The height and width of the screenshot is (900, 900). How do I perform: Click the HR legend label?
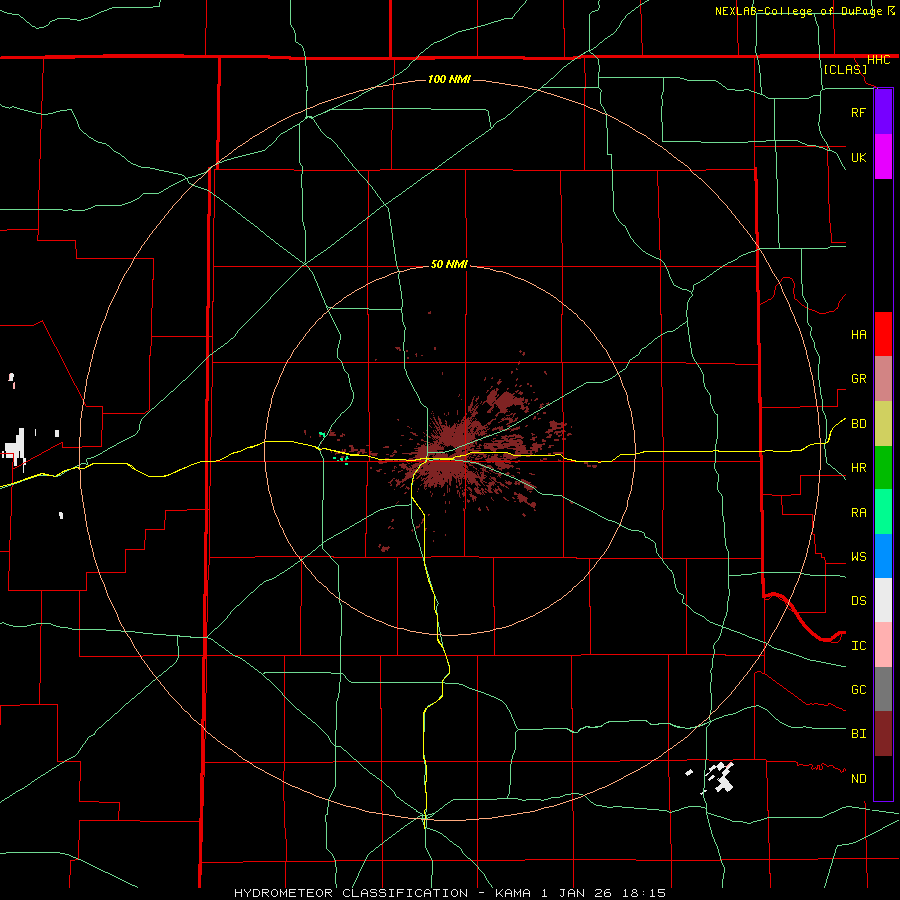pyautogui.click(x=858, y=468)
